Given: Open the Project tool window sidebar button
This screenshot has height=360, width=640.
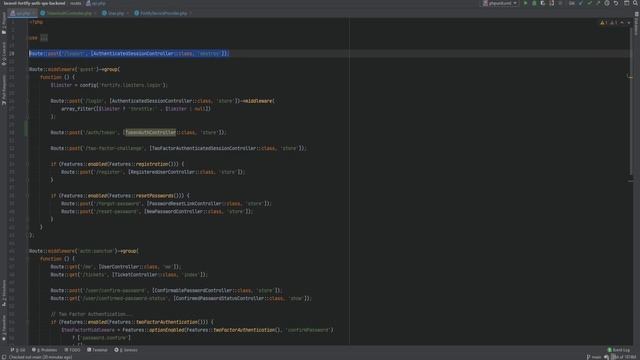Looking at the screenshot, I should [4, 24].
